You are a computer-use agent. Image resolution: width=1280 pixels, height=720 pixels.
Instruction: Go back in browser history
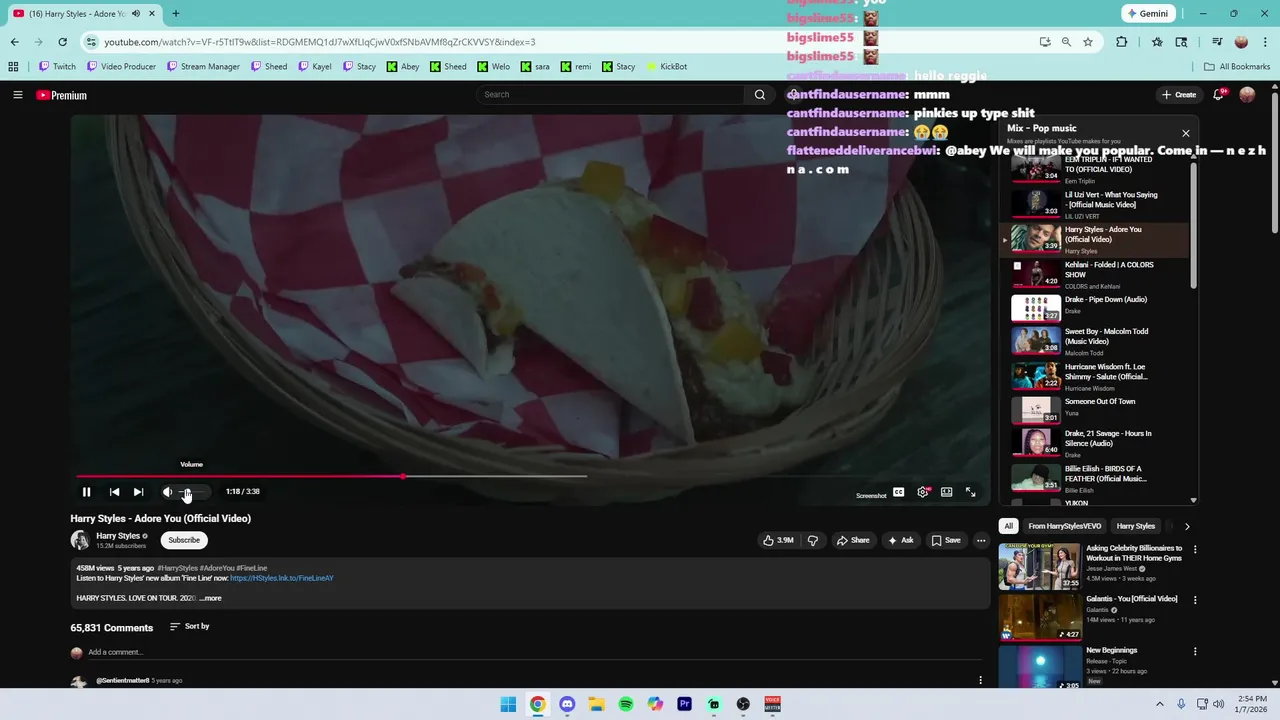click(14, 42)
